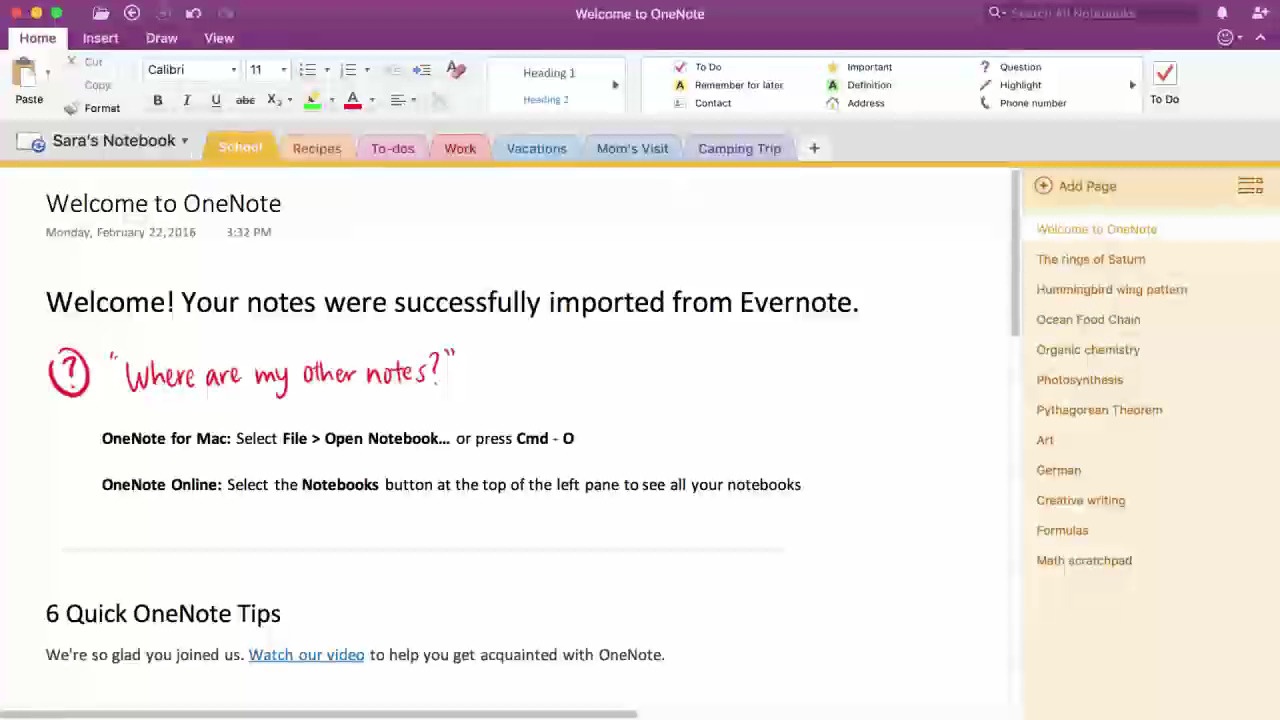Apply the Question tag

[1010, 67]
